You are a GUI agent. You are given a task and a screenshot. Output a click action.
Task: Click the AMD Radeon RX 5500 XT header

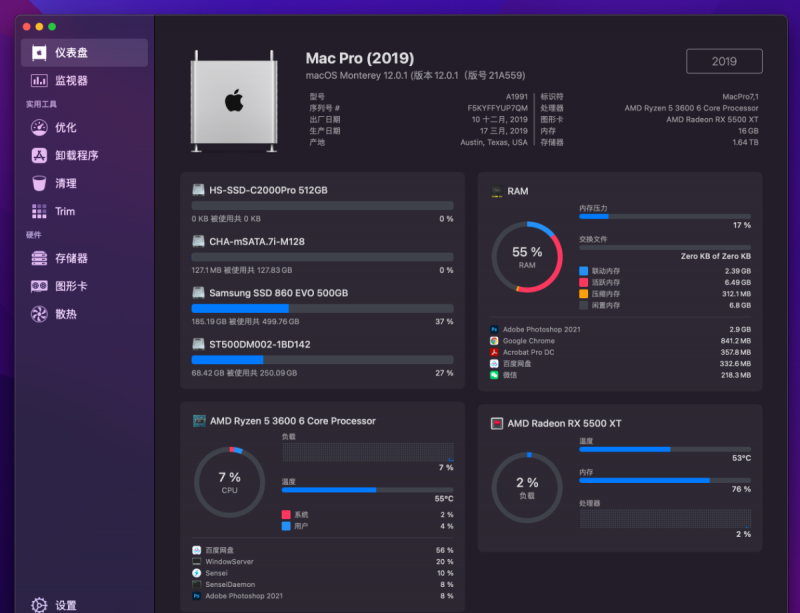[564, 423]
